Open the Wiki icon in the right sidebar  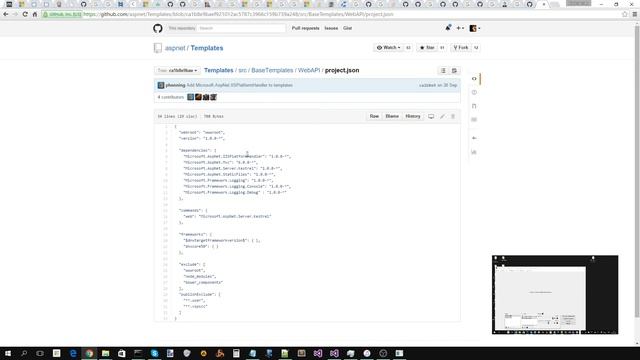point(474,120)
